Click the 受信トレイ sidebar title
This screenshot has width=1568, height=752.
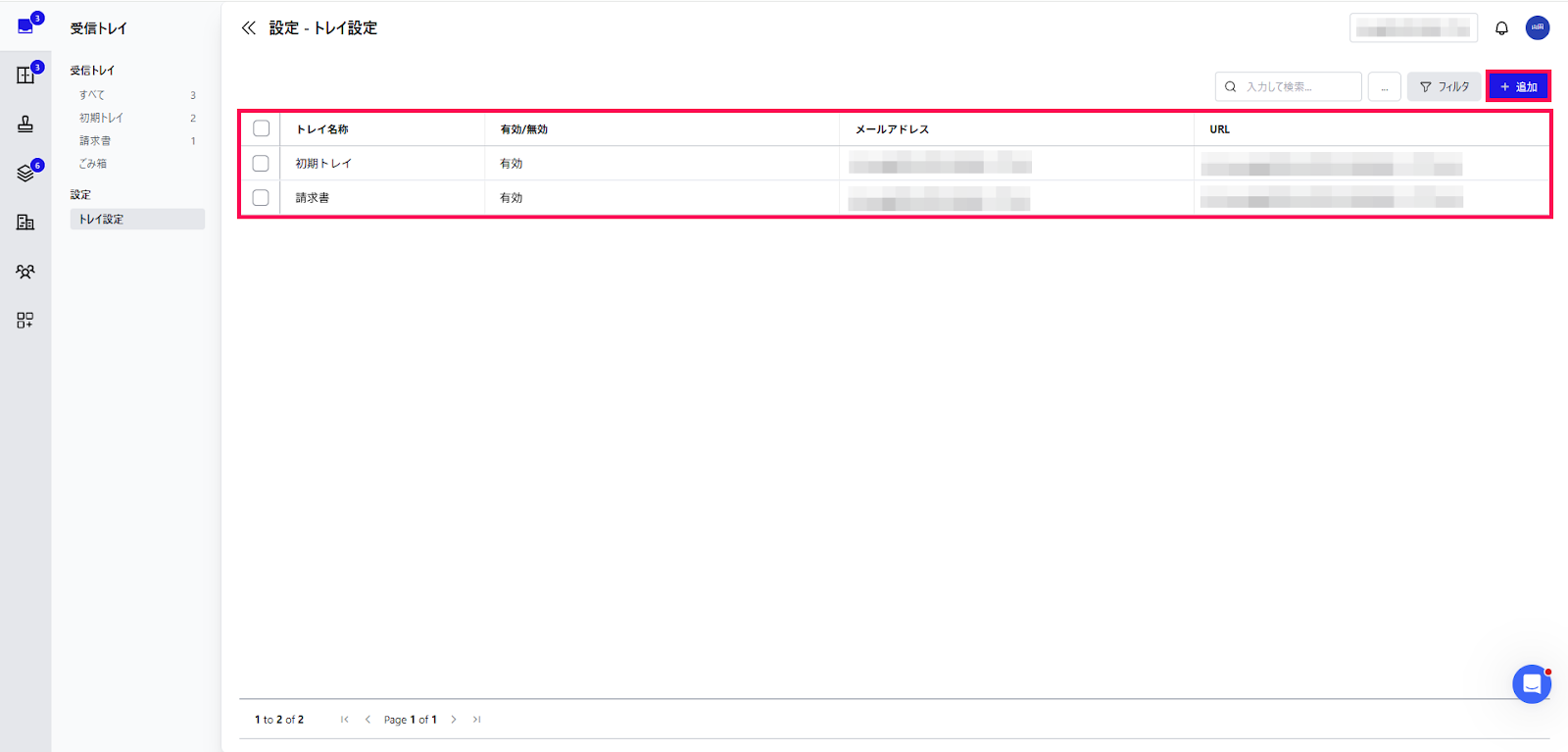(99, 28)
